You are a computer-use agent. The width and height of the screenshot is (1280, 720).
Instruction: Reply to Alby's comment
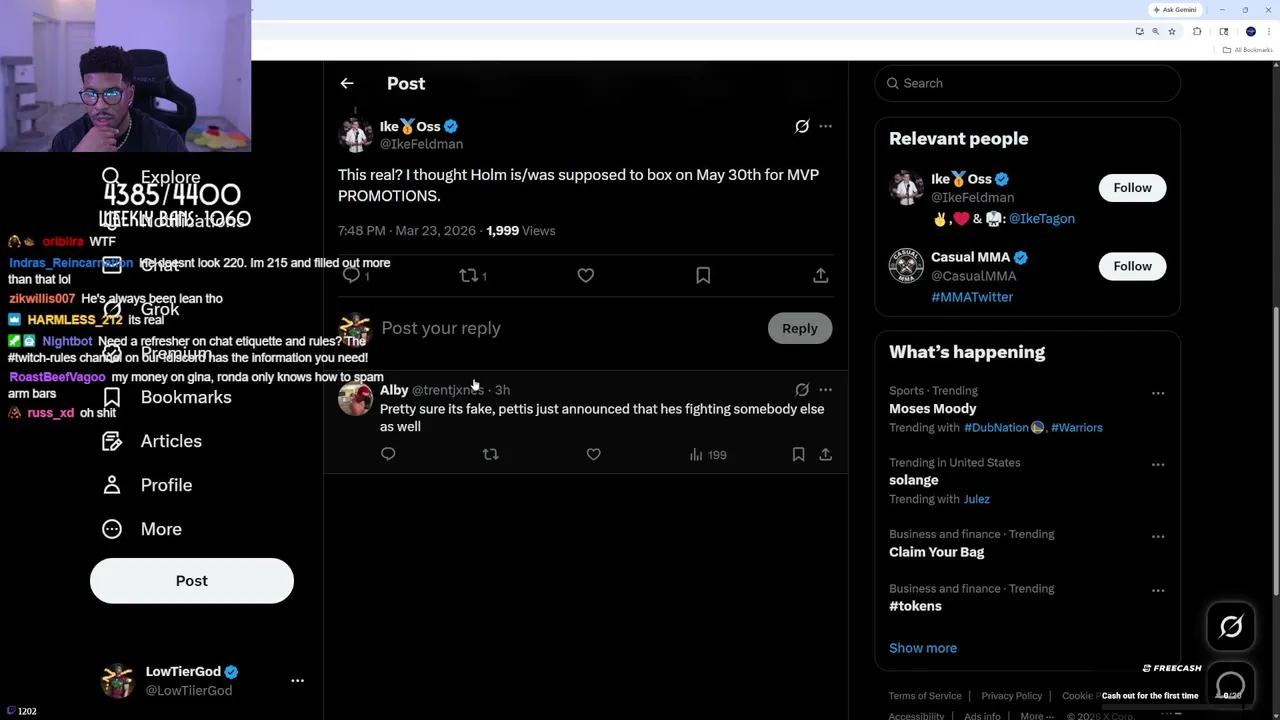coord(388,454)
